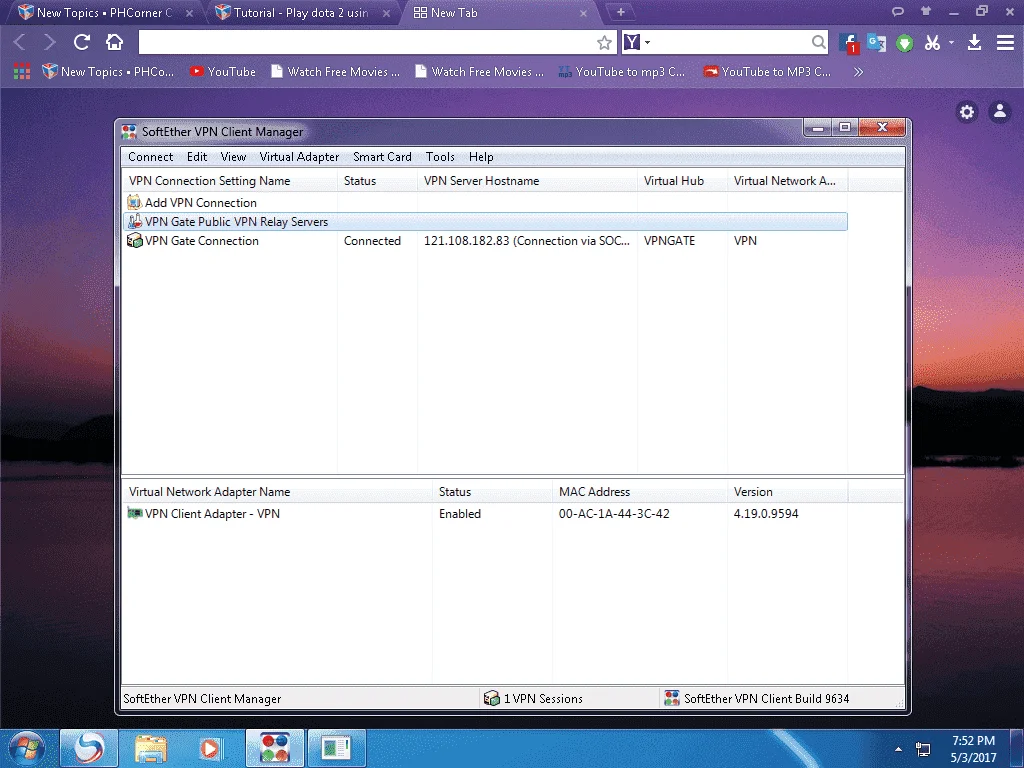The height and width of the screenshot is (768, 1024).
Task: Switch to SoftEther VPN taskbar icon
Action: click(x=274, y=748)
